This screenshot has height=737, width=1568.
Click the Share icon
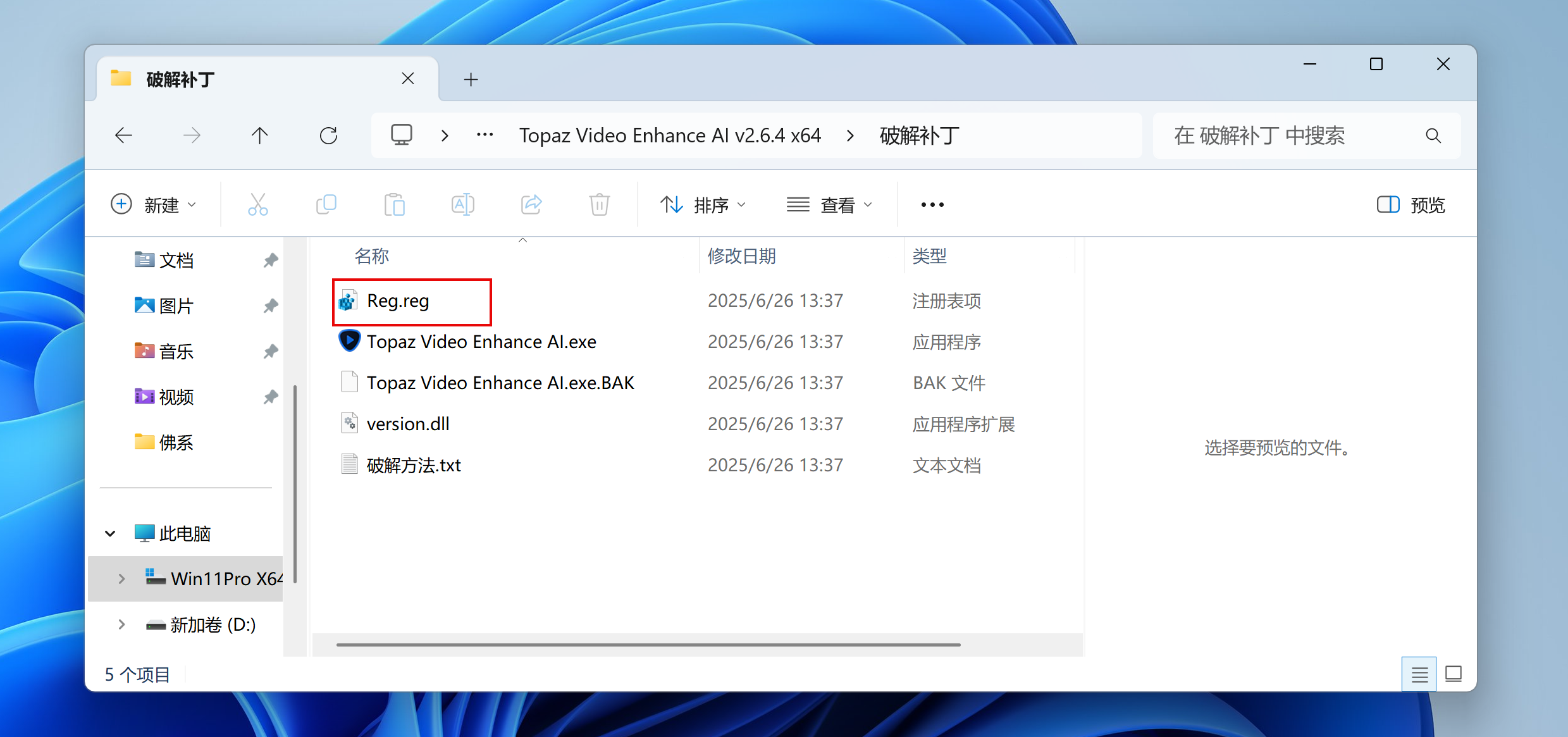click(531, 205)
